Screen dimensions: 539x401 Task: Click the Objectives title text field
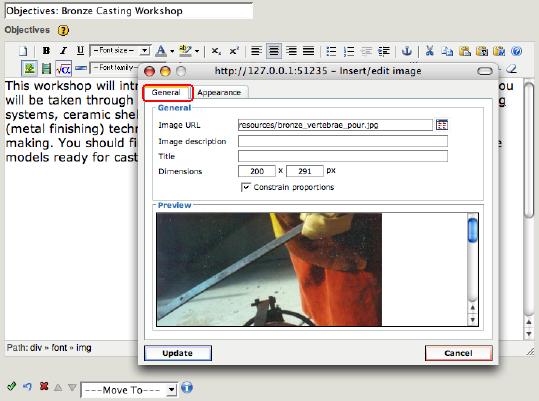tap(129, 11)
